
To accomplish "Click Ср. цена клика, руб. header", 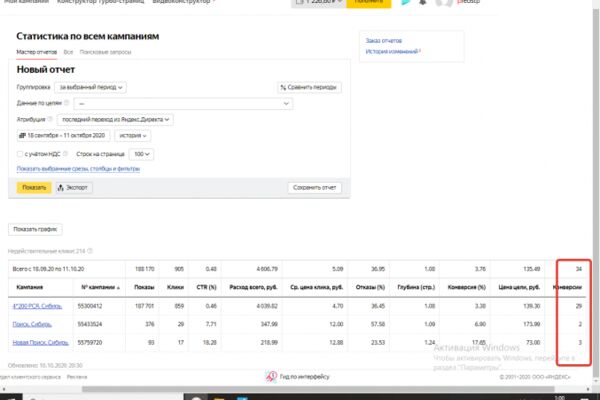I will pyautogui.click(x=316, y=287).
